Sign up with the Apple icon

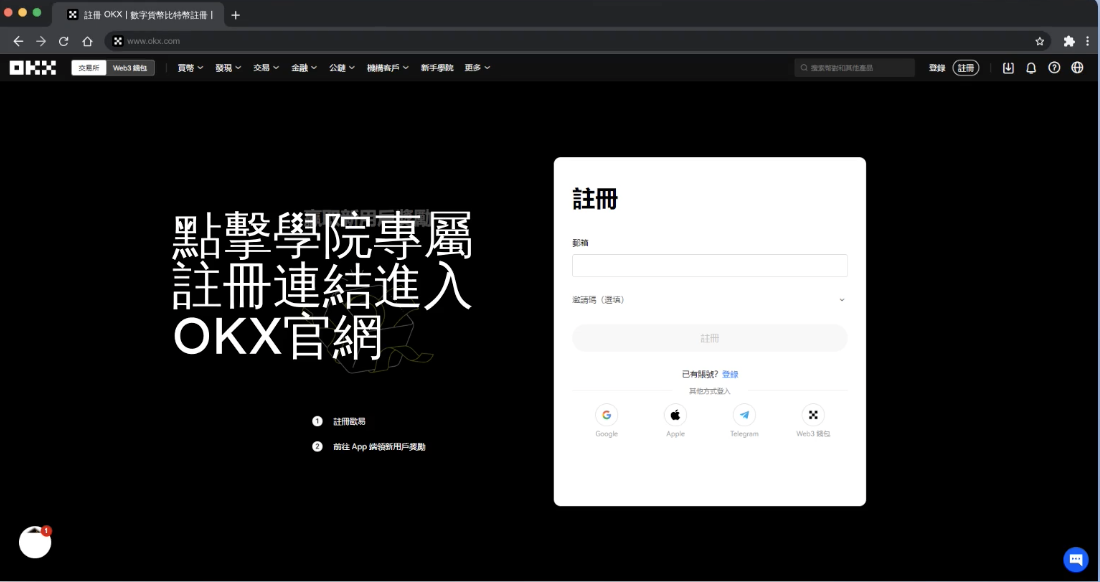(x=676, y=415)
